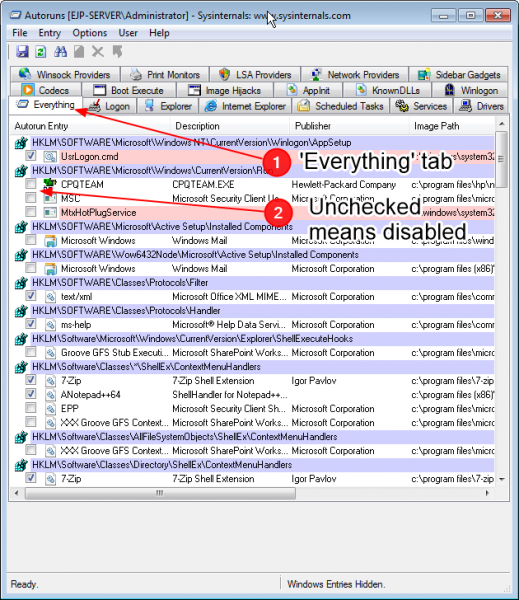The image size is (519, 600).
Task: Click the registry icon beside Wow6432Node Active Setup key
Action: coord(21,255)
